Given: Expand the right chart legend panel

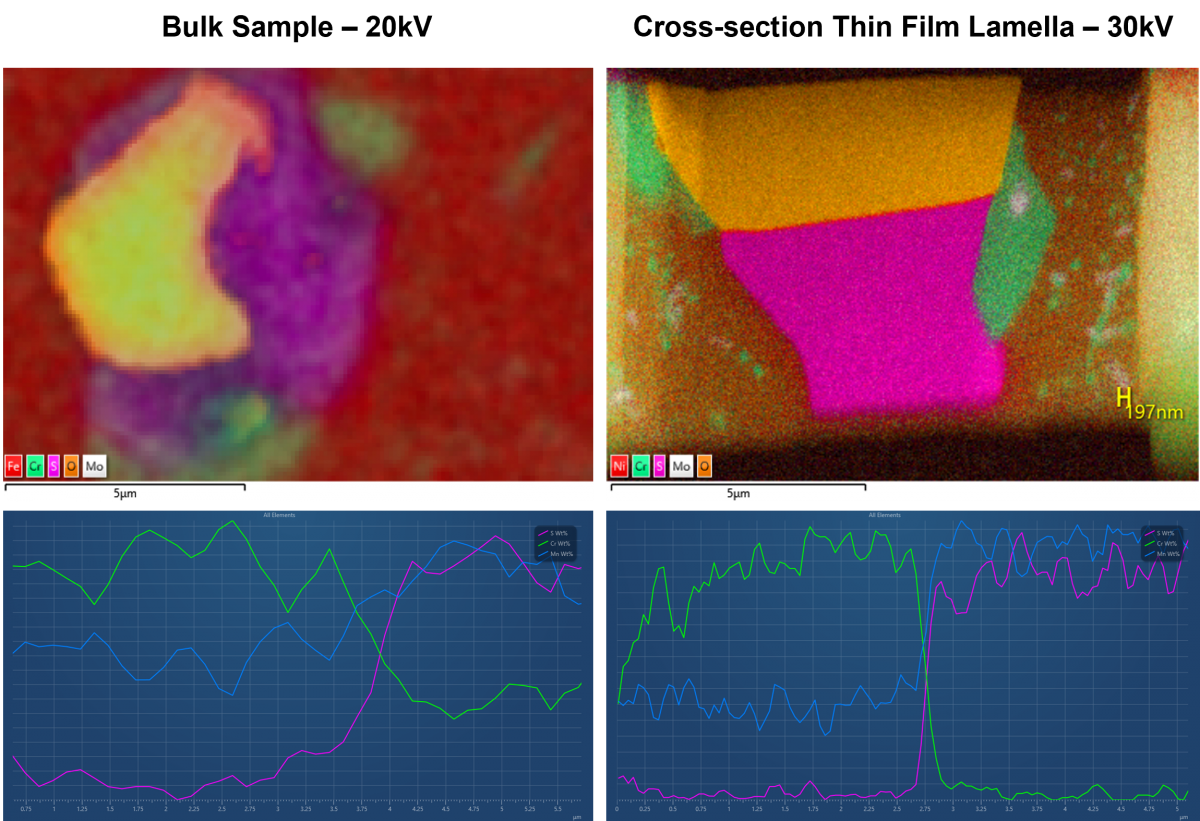Looking at the screenshot, I should [1163, 543].
